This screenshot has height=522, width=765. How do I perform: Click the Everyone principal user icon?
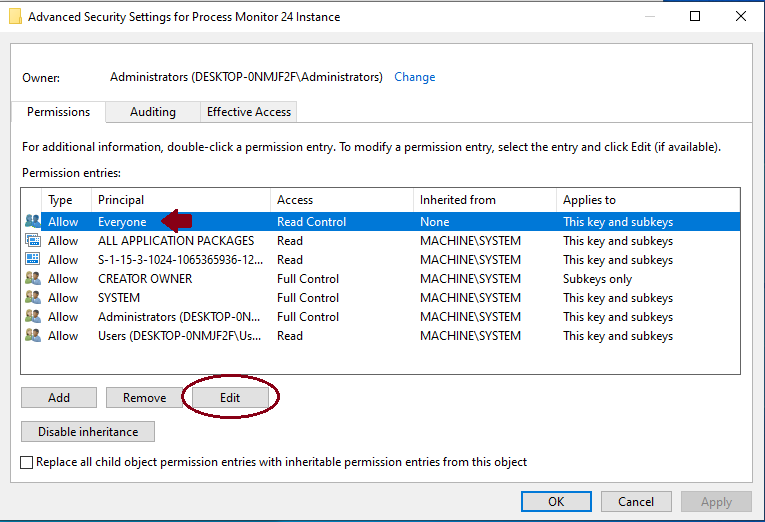coord(32,222)
